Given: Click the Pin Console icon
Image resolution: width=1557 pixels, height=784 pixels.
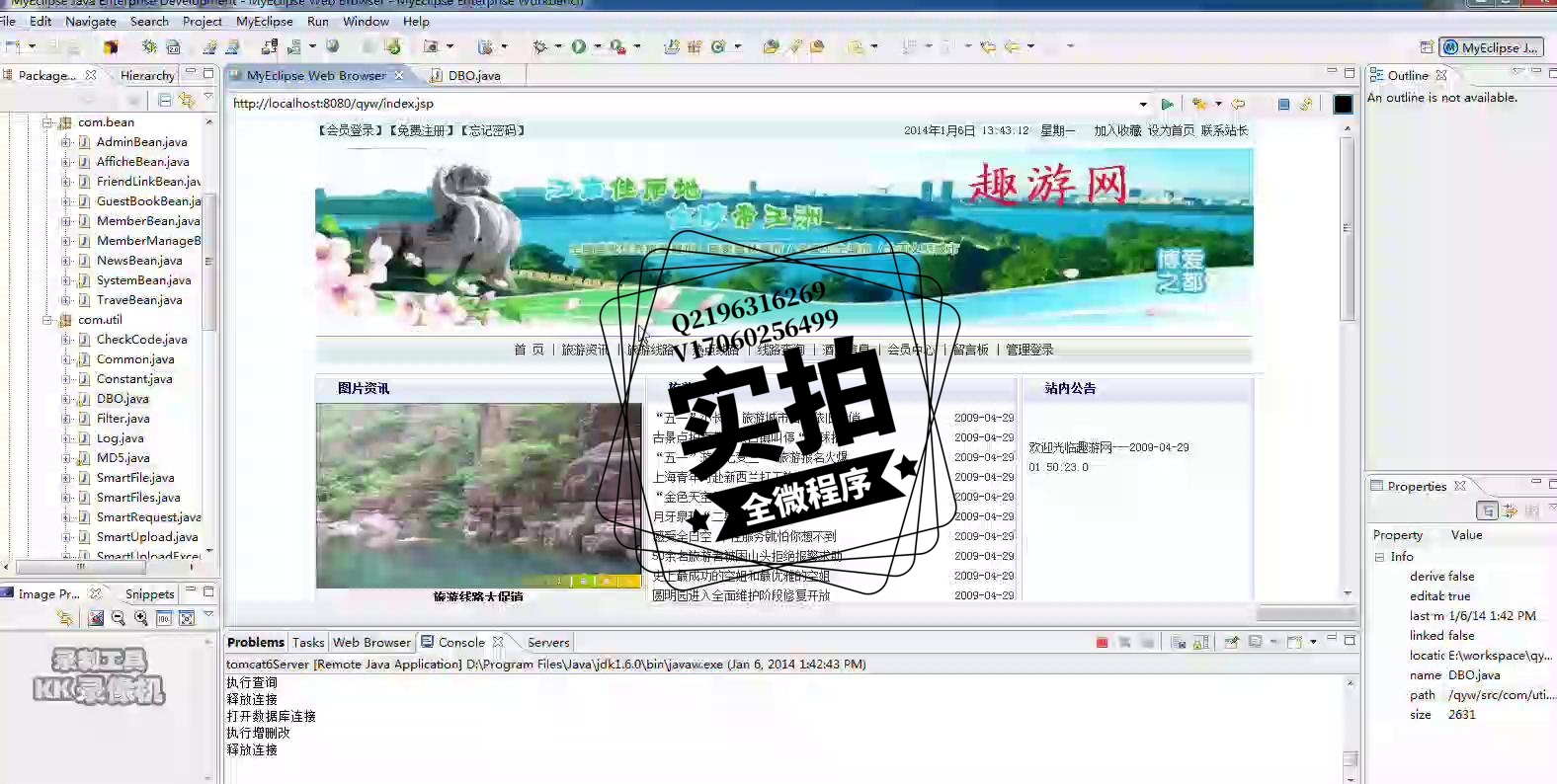Looking at the screenshot, I should pyautogui.click(x=1231, y=642).
